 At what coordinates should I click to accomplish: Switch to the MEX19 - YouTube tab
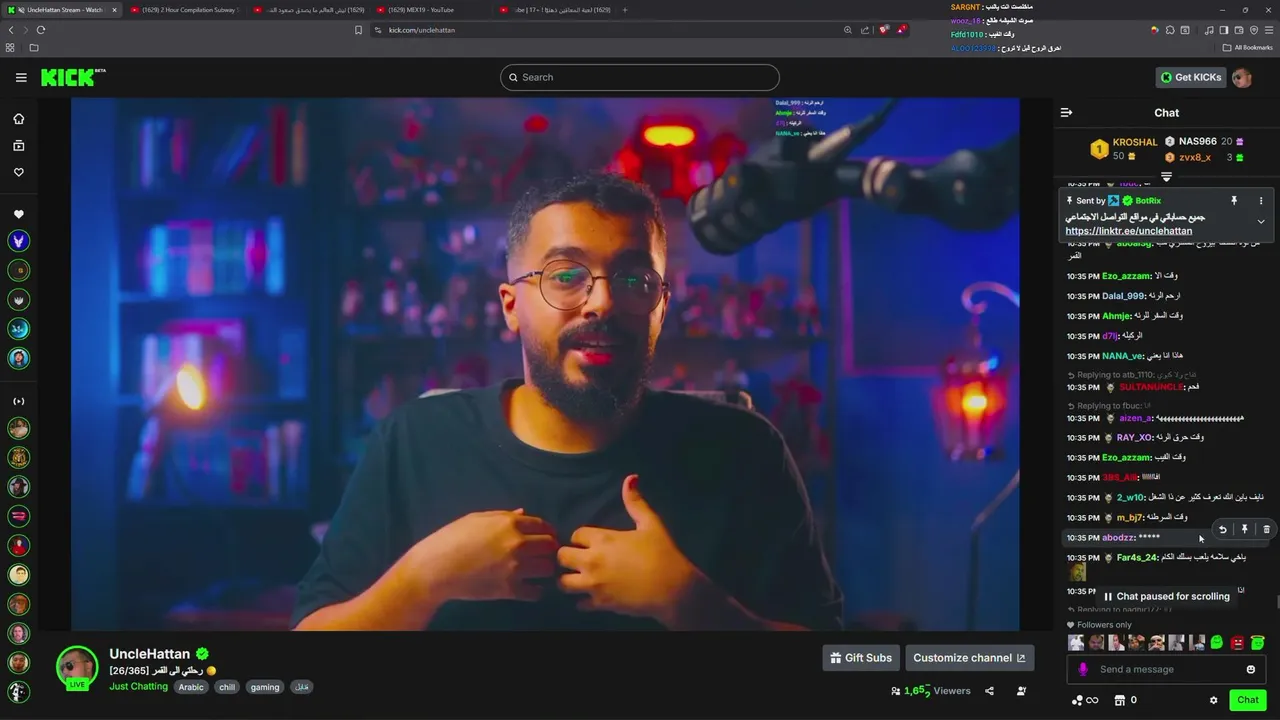[430, 10]
